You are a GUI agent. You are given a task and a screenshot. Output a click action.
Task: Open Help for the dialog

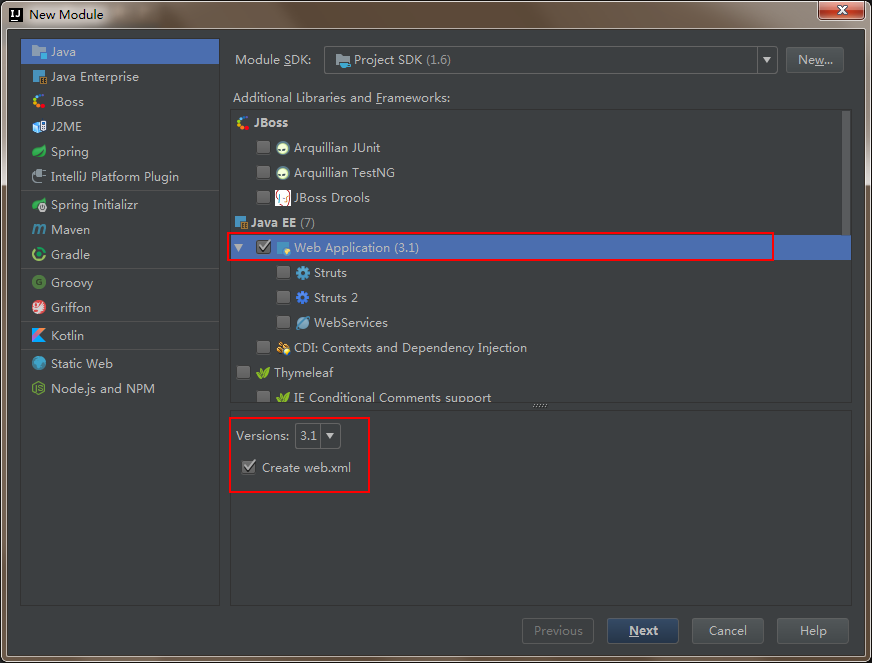pyautogui.click(x=812, y=631)
